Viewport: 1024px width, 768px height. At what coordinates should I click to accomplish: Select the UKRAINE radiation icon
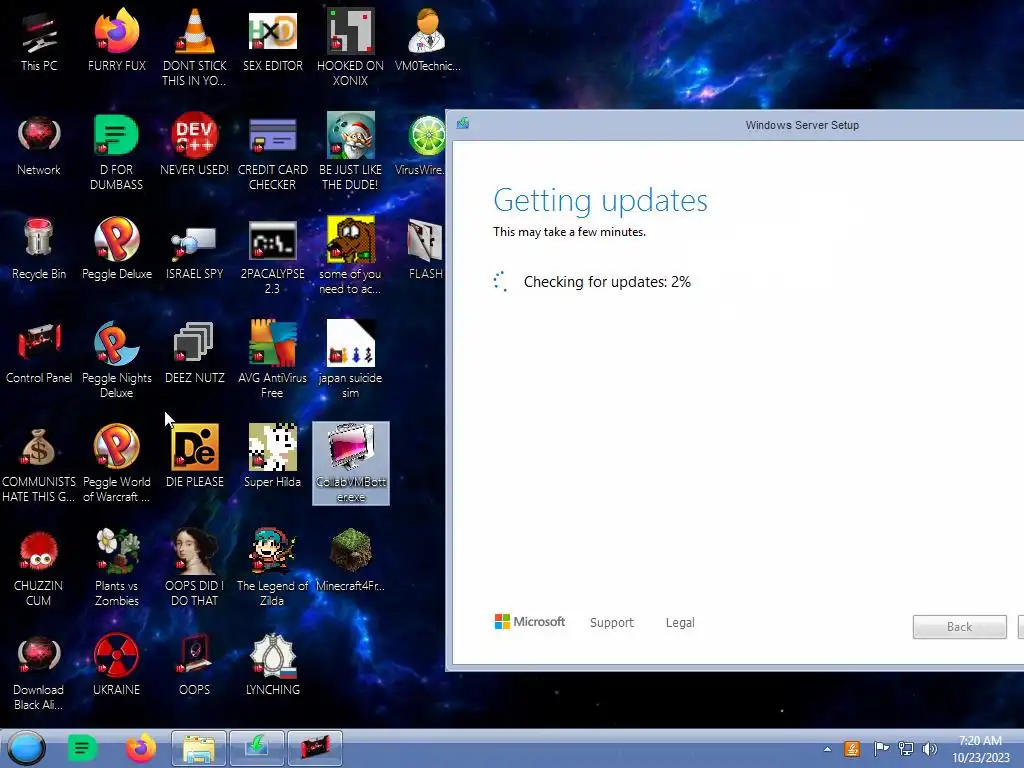[116, 665]
